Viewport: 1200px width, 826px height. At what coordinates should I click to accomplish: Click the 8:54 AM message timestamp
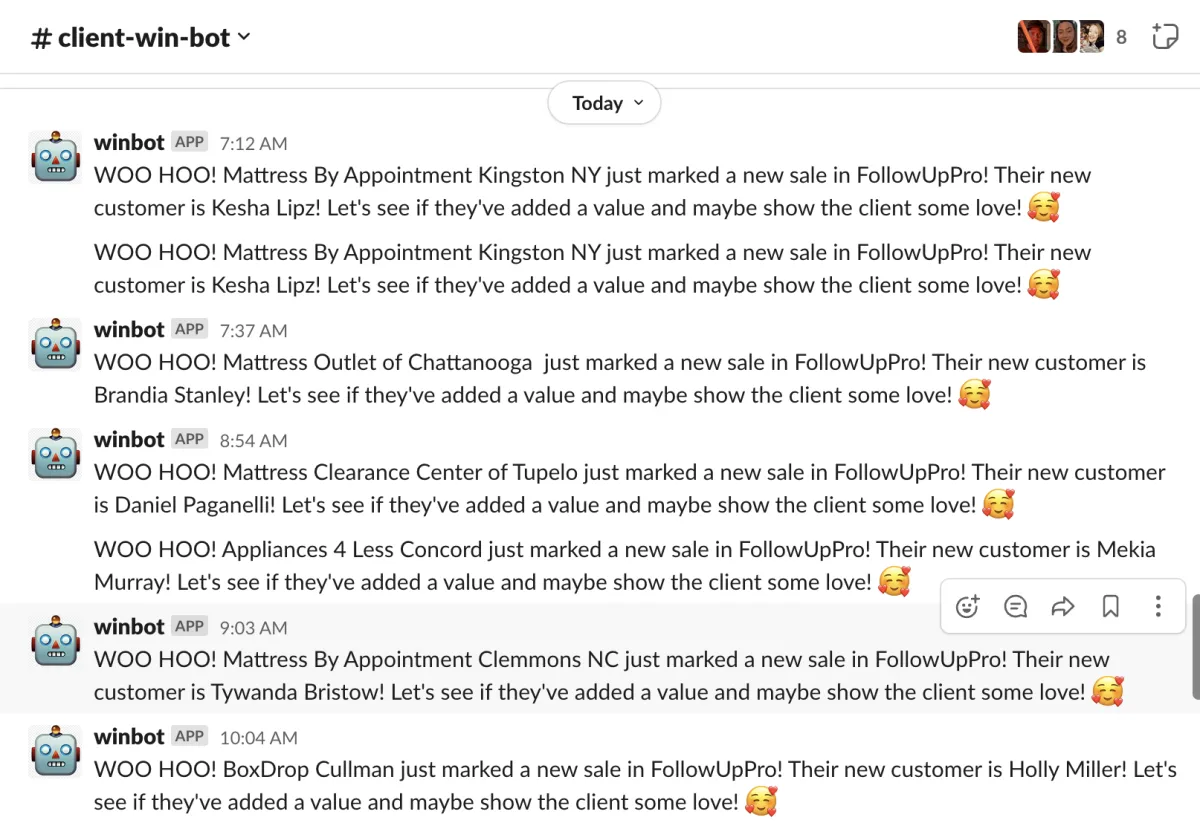(x=253, y=441)
